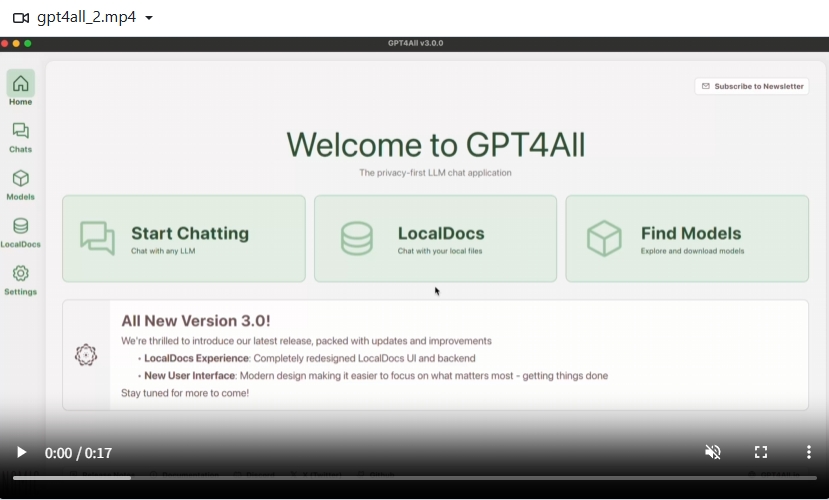Click the yellow minimize window button
This screenshot has height=500, width=829.
tap(16, 43)
